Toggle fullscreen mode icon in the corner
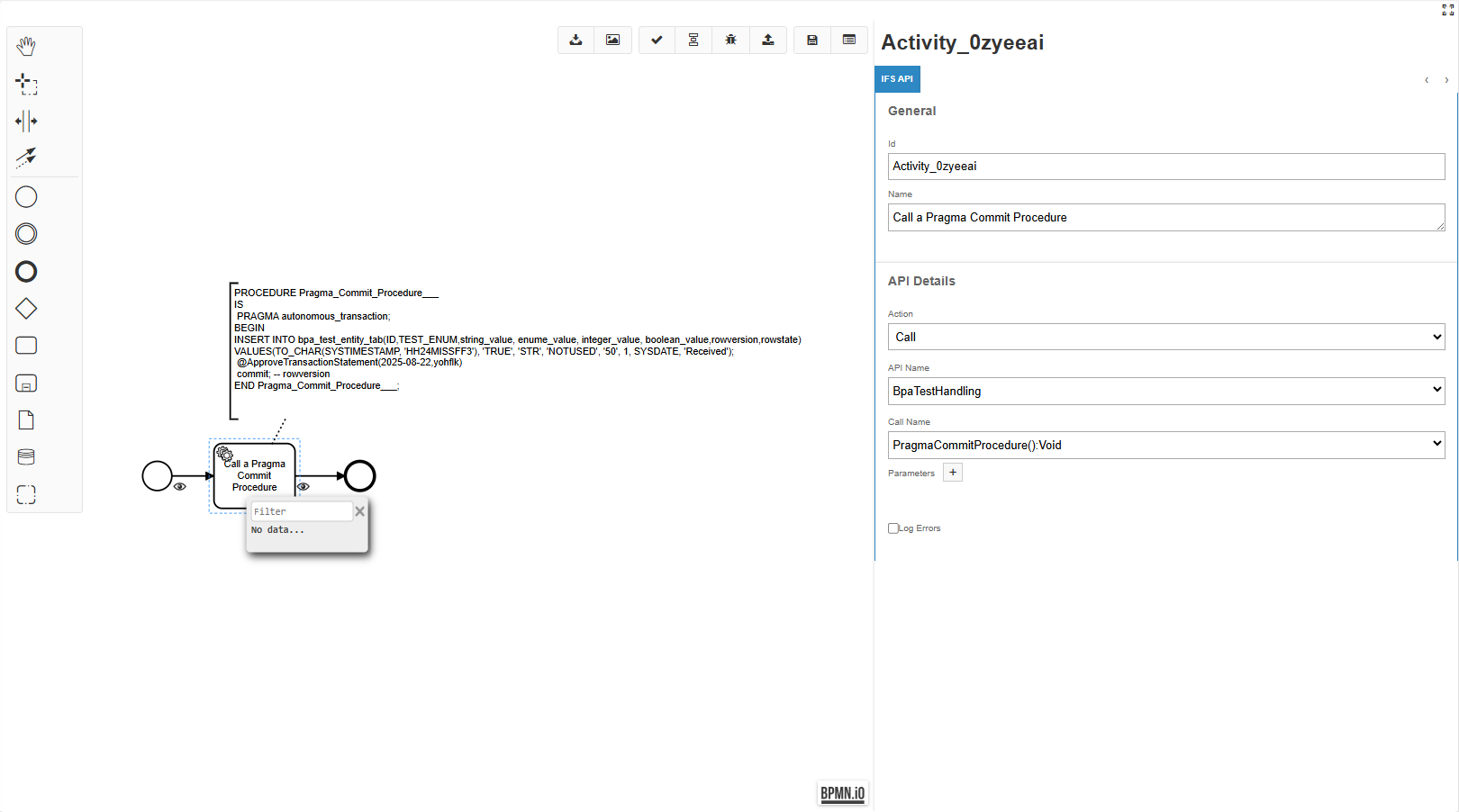This screenshot has width=1459, height=812. [1447, 10]
